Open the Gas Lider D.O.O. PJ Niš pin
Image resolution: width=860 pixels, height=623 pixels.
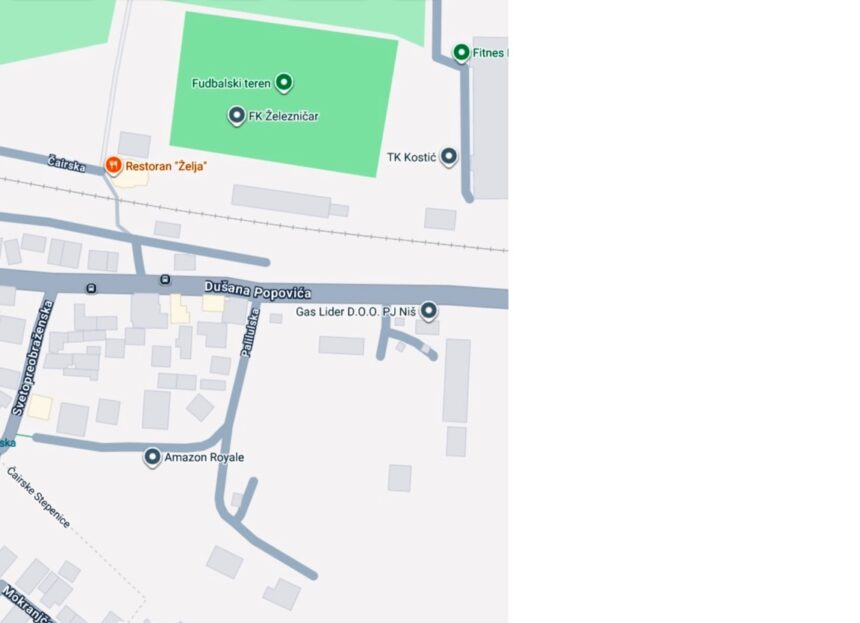pos(428,310)
